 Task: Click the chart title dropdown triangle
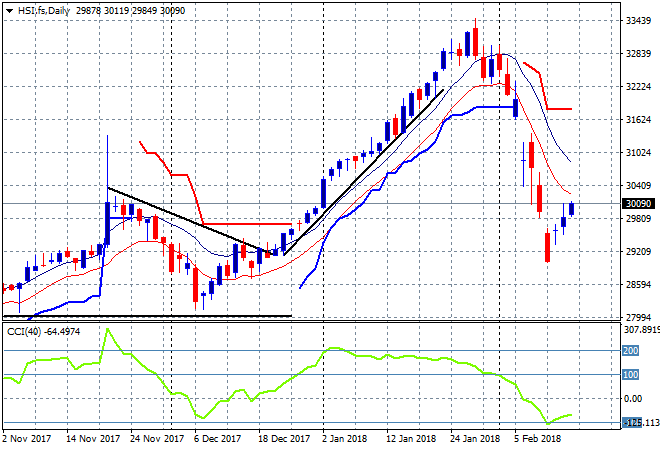point(9,11)
